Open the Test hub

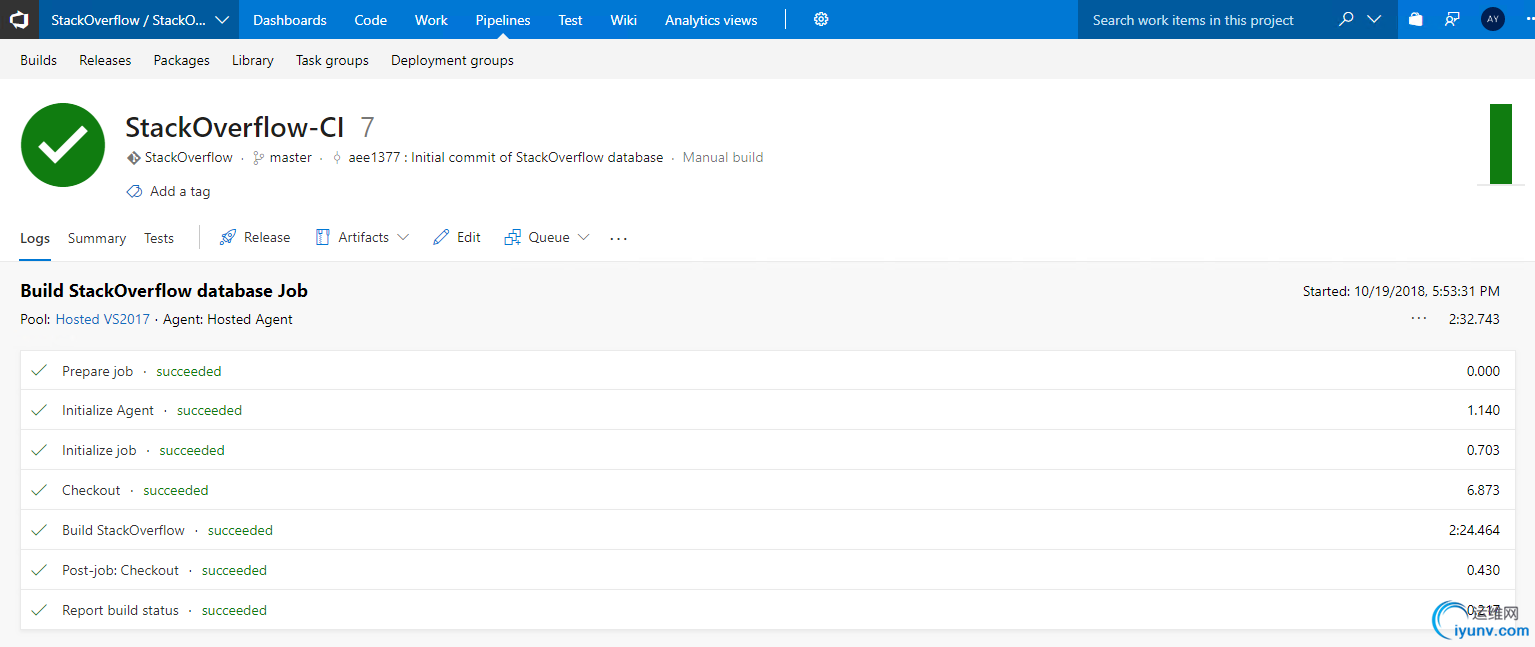570,20
